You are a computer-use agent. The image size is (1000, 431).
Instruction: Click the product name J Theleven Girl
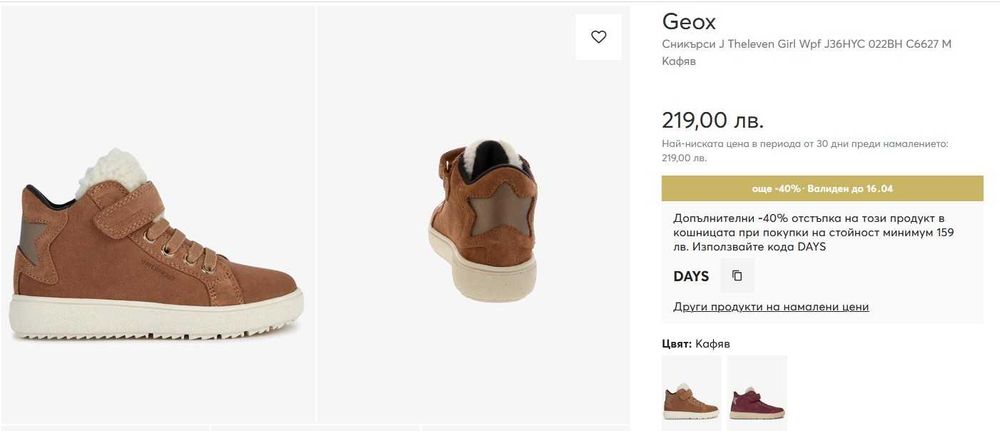point(807,45)
